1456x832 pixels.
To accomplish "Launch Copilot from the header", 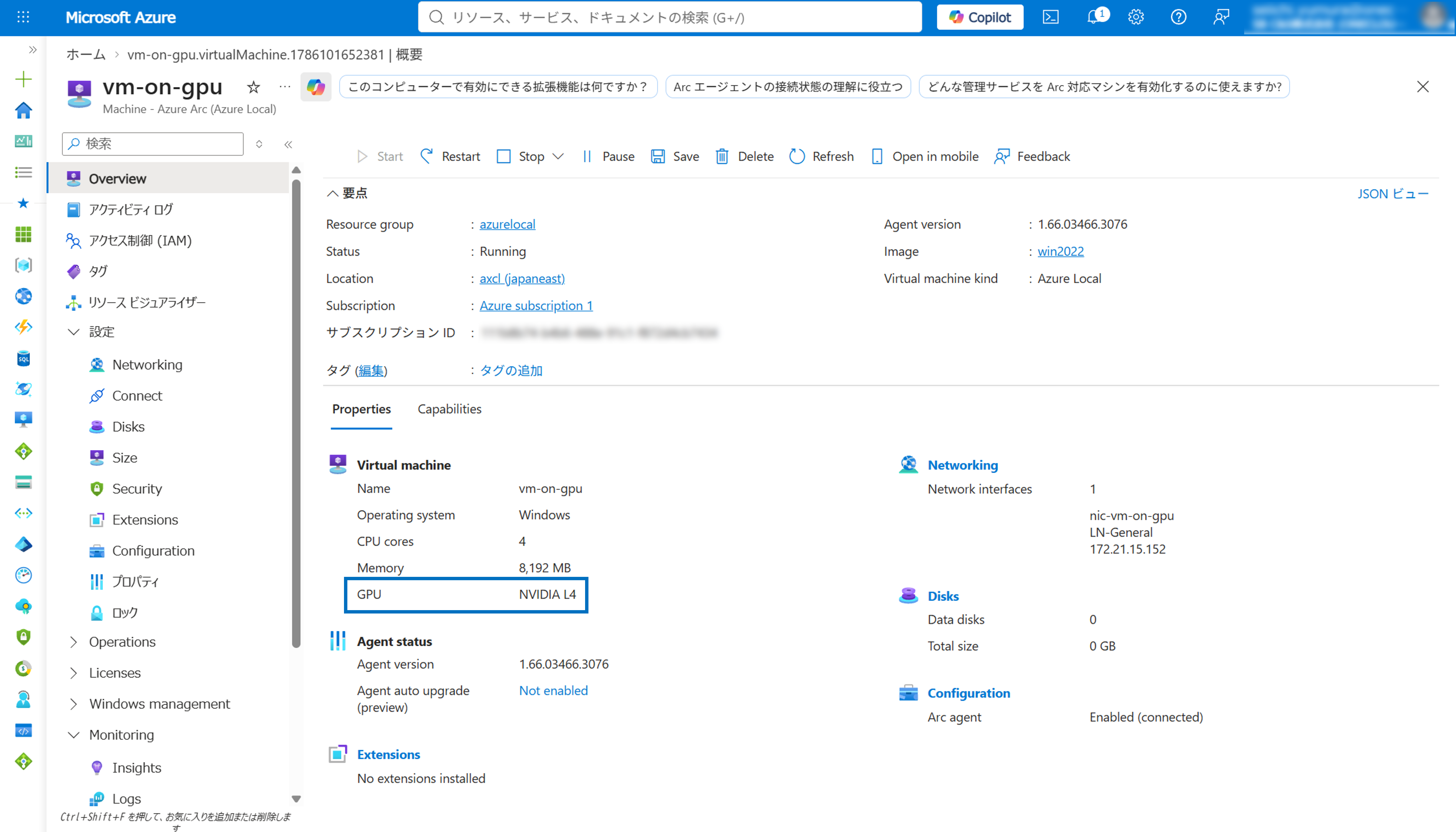I will click(x=980, y=17).
